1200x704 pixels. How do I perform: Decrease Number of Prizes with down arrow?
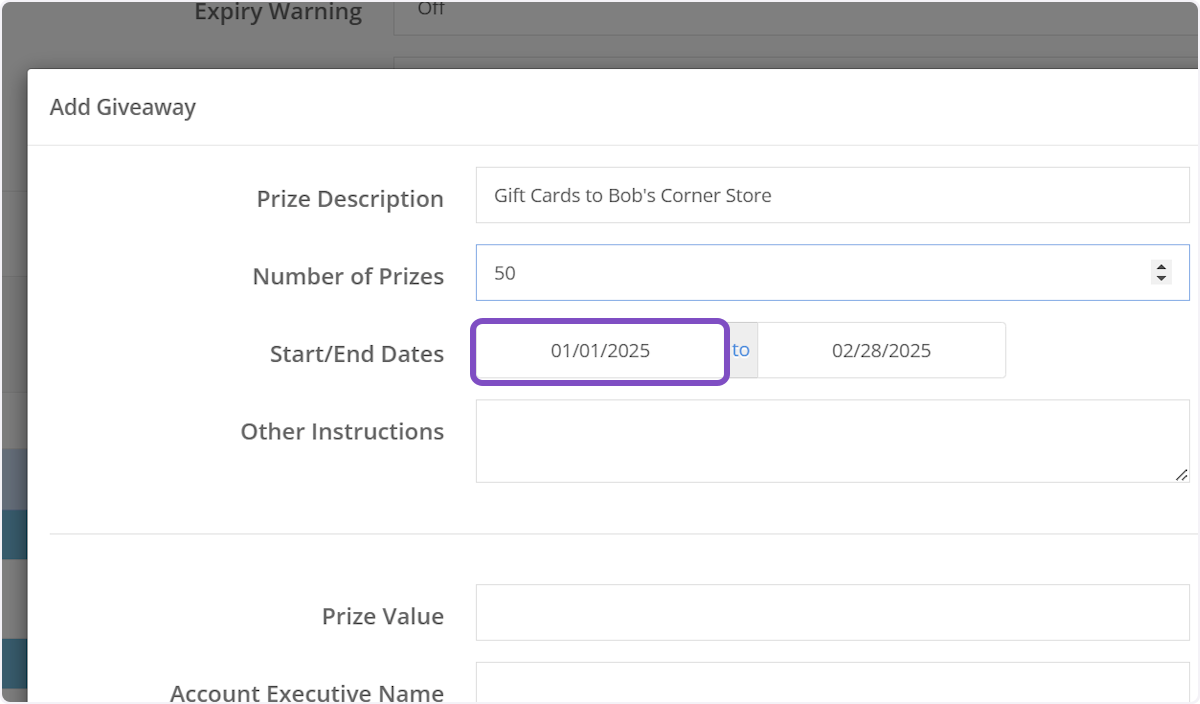(x=1161, y=279)
